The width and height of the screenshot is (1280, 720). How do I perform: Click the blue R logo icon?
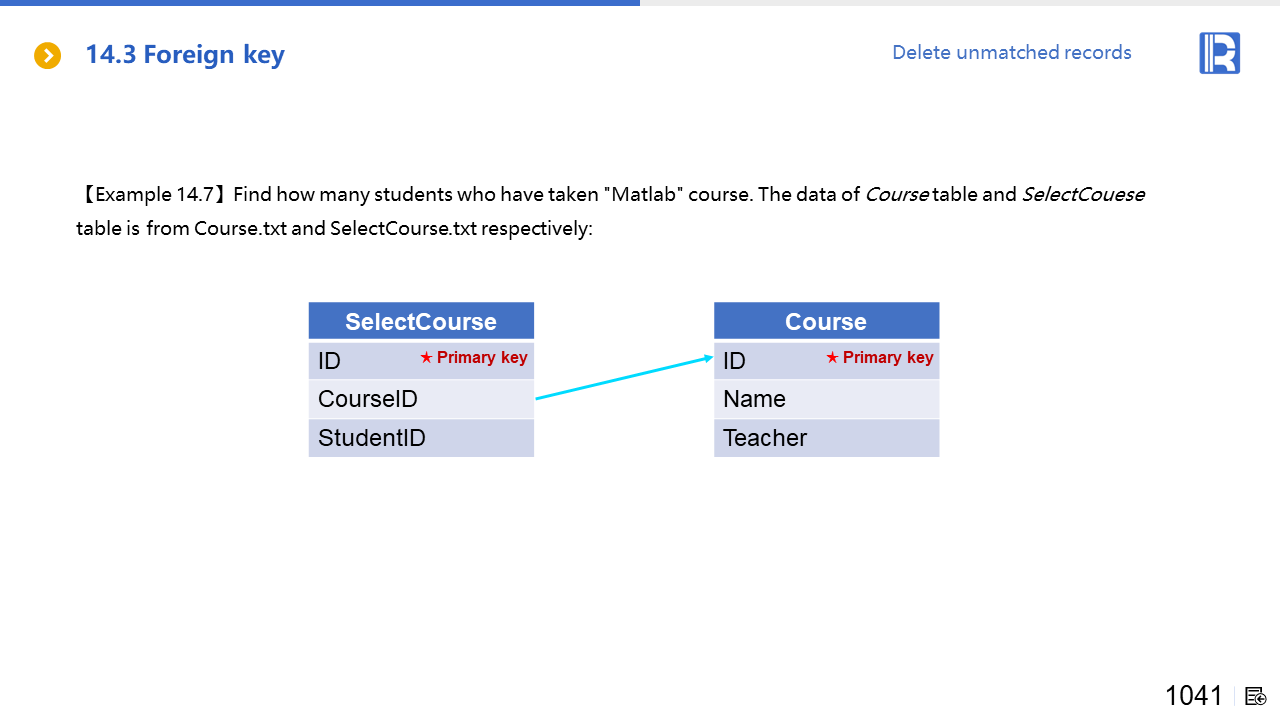(1219, 53)
